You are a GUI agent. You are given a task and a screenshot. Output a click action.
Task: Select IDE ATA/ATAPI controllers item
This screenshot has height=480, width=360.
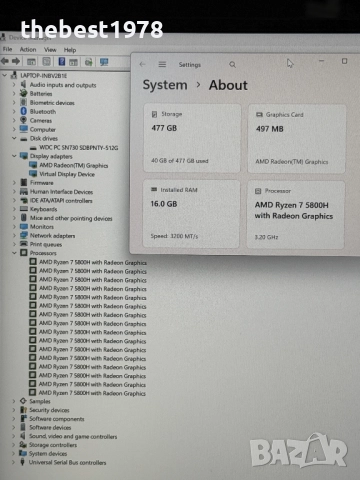[x=61, y=201]
